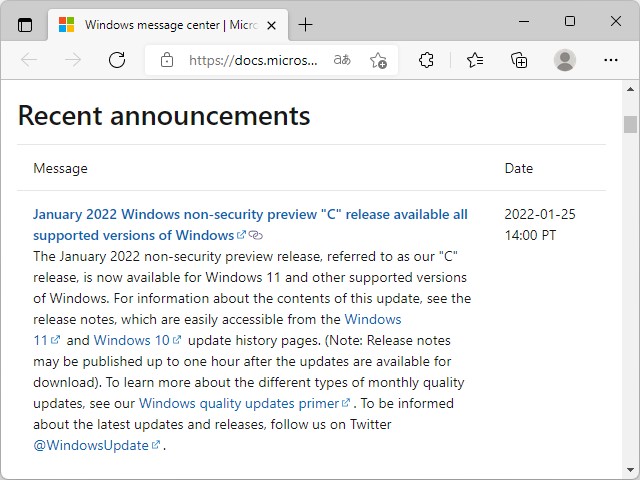Click the Recent announcements heading
This screenshot has height=480, width=640.
click(x=164, y=116)
